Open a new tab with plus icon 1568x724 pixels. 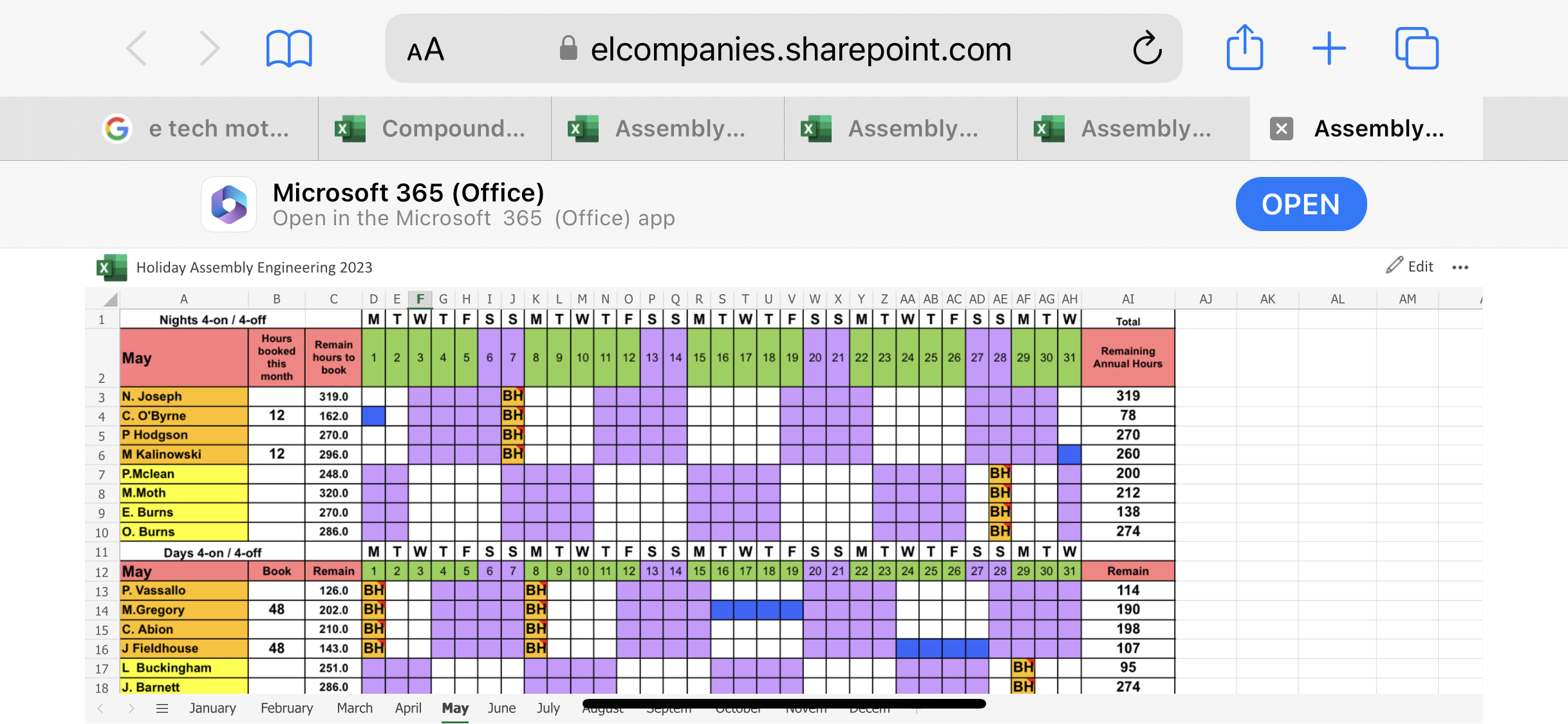pos(1329,48)
